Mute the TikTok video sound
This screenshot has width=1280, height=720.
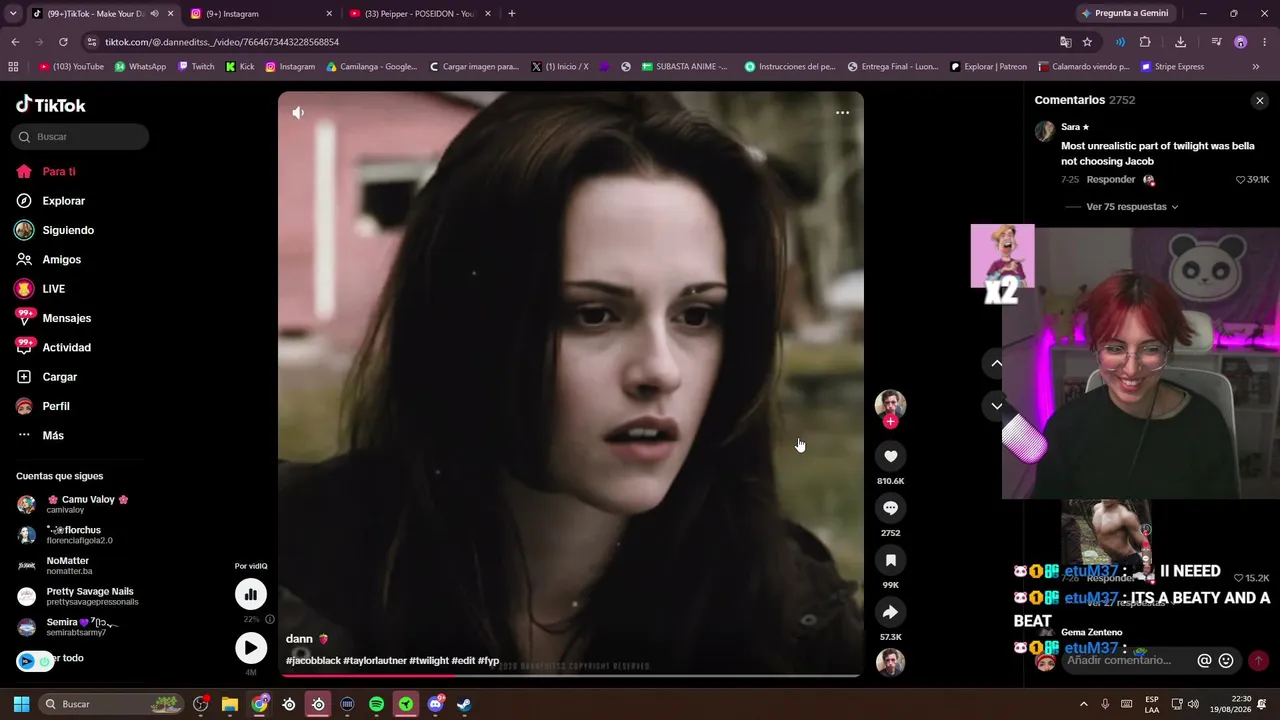coord(298,113)
